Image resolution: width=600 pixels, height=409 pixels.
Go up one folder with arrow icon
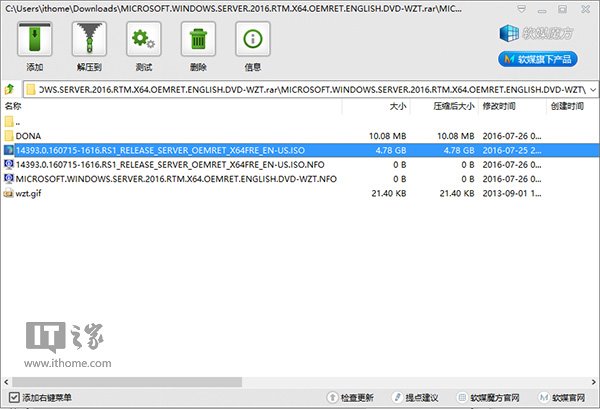pyautogui.click(x=10, y=89)
